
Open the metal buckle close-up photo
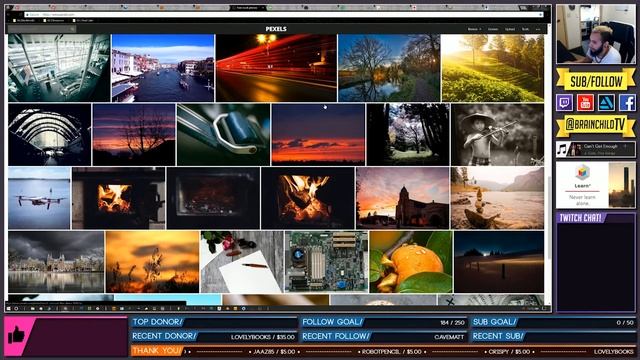point(224,134)
